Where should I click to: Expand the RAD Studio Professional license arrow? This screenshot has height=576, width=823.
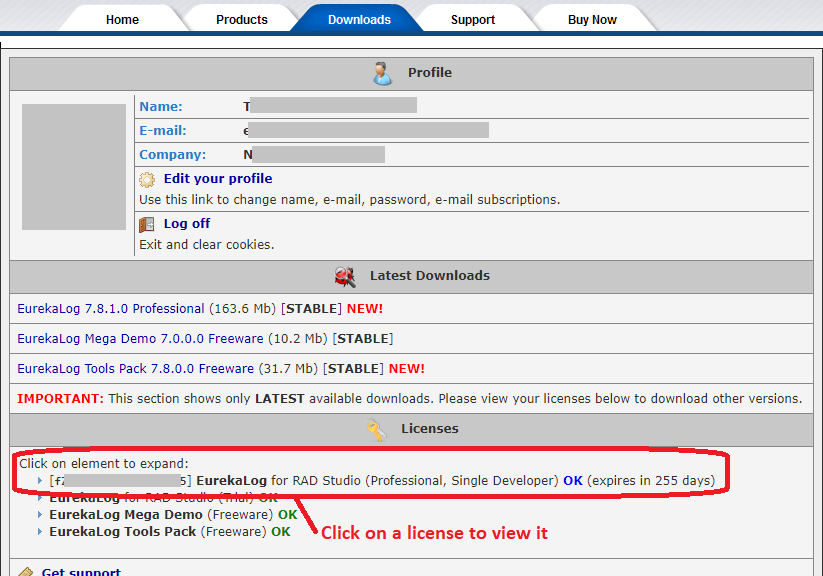(39, 480)
